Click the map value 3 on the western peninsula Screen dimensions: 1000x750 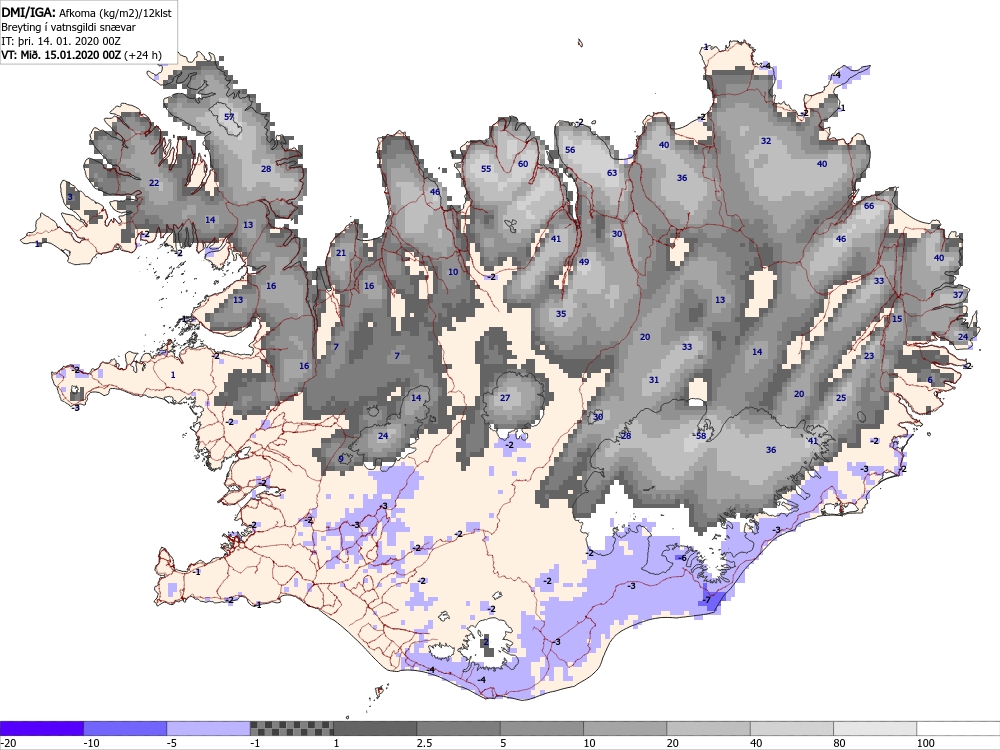coord(70,198)
